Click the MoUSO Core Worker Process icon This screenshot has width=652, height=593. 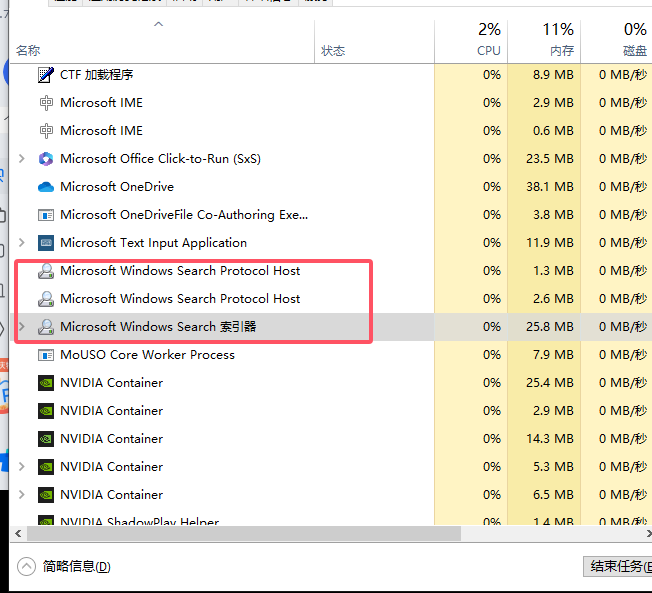coord(46,355)
